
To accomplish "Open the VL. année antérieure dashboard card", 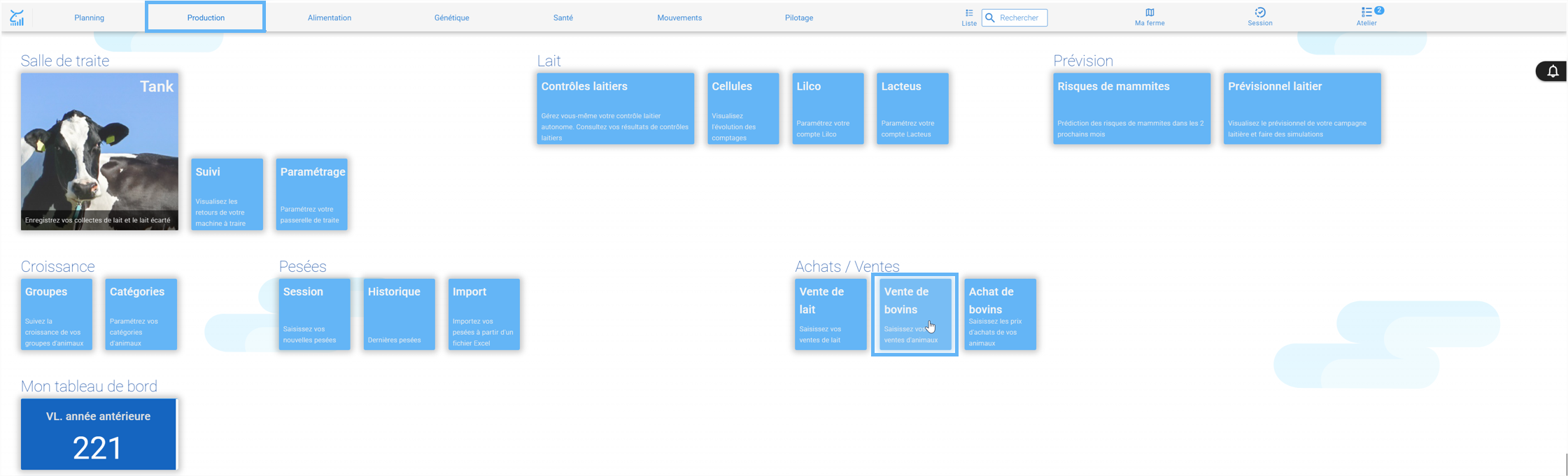I will [x=99, y=434].
